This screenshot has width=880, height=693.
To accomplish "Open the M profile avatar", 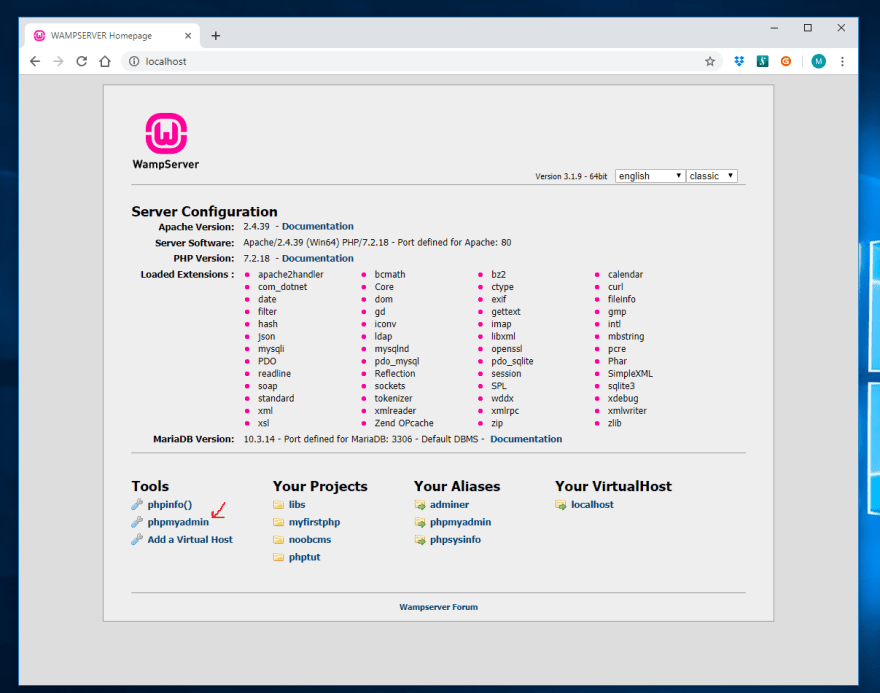I will pyautogui.click(x=818, y=61).
